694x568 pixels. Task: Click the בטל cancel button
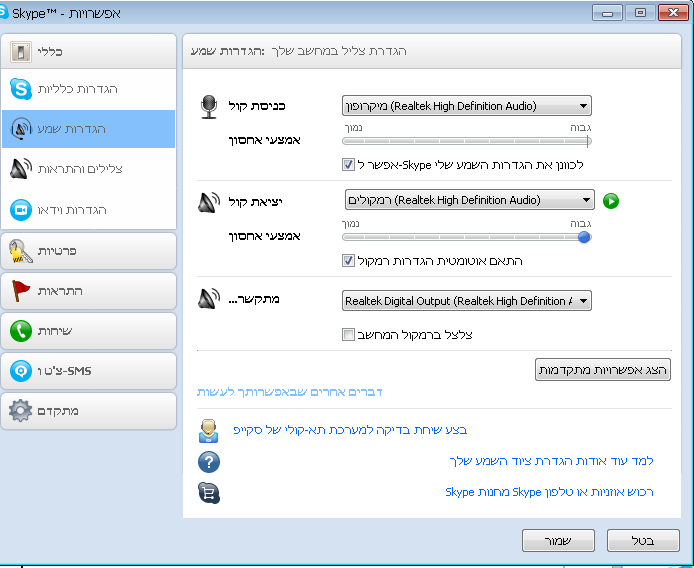[x=643, y=541]
